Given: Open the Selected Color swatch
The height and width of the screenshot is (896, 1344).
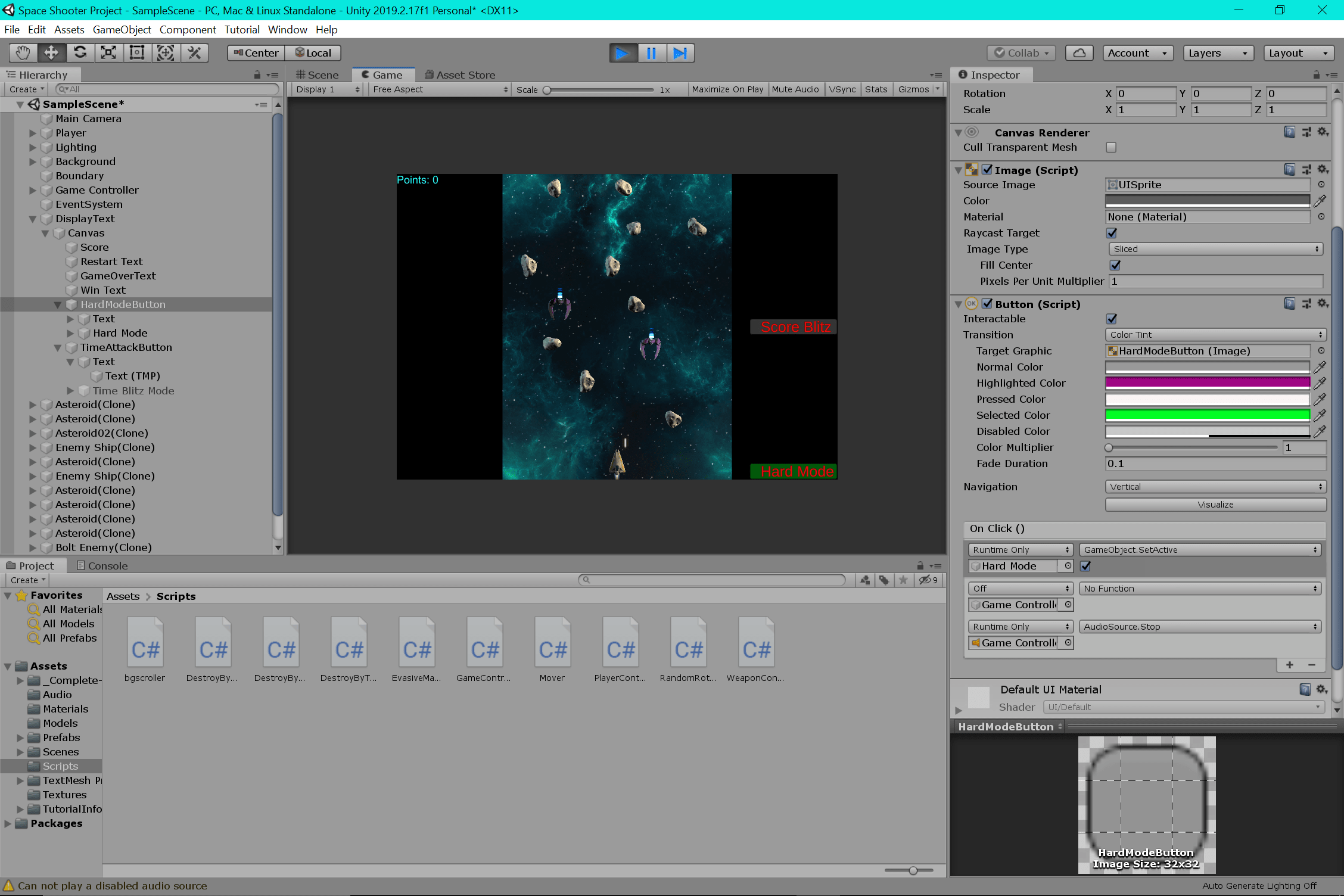Looking at the screenshot, I should tap(1208, 415).
